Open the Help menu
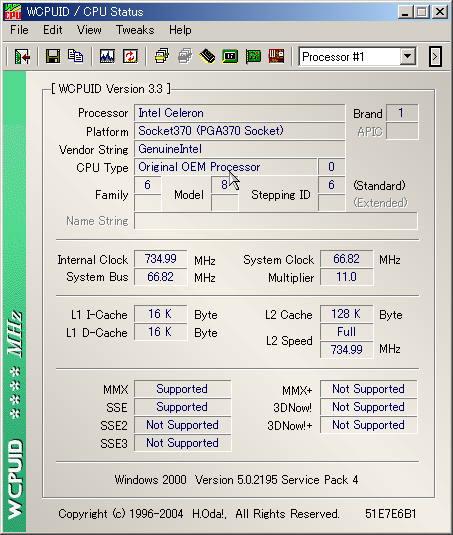The height and width of the screenshot is (535, 453). [x=180, y=30]
